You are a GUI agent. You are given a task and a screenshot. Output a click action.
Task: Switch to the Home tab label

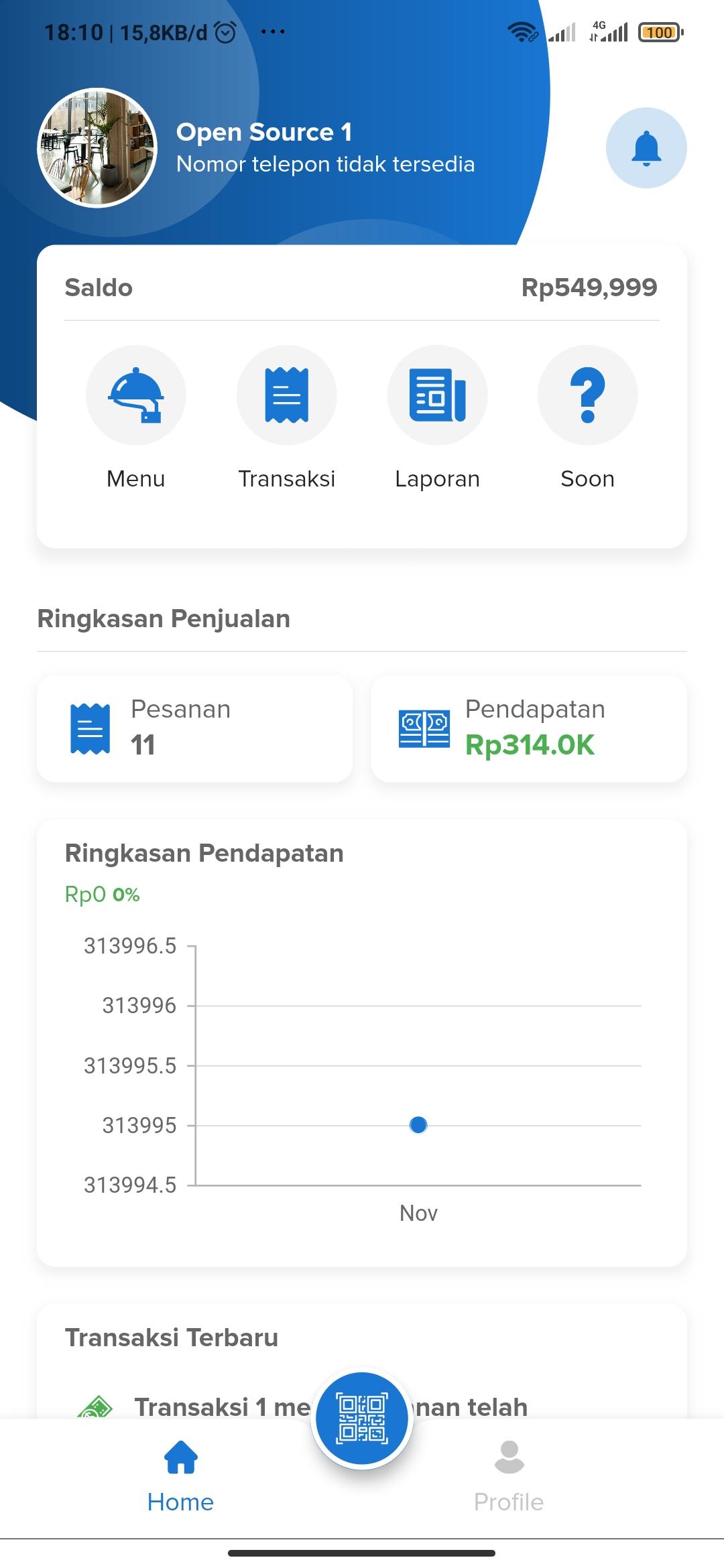[181, 1502]
